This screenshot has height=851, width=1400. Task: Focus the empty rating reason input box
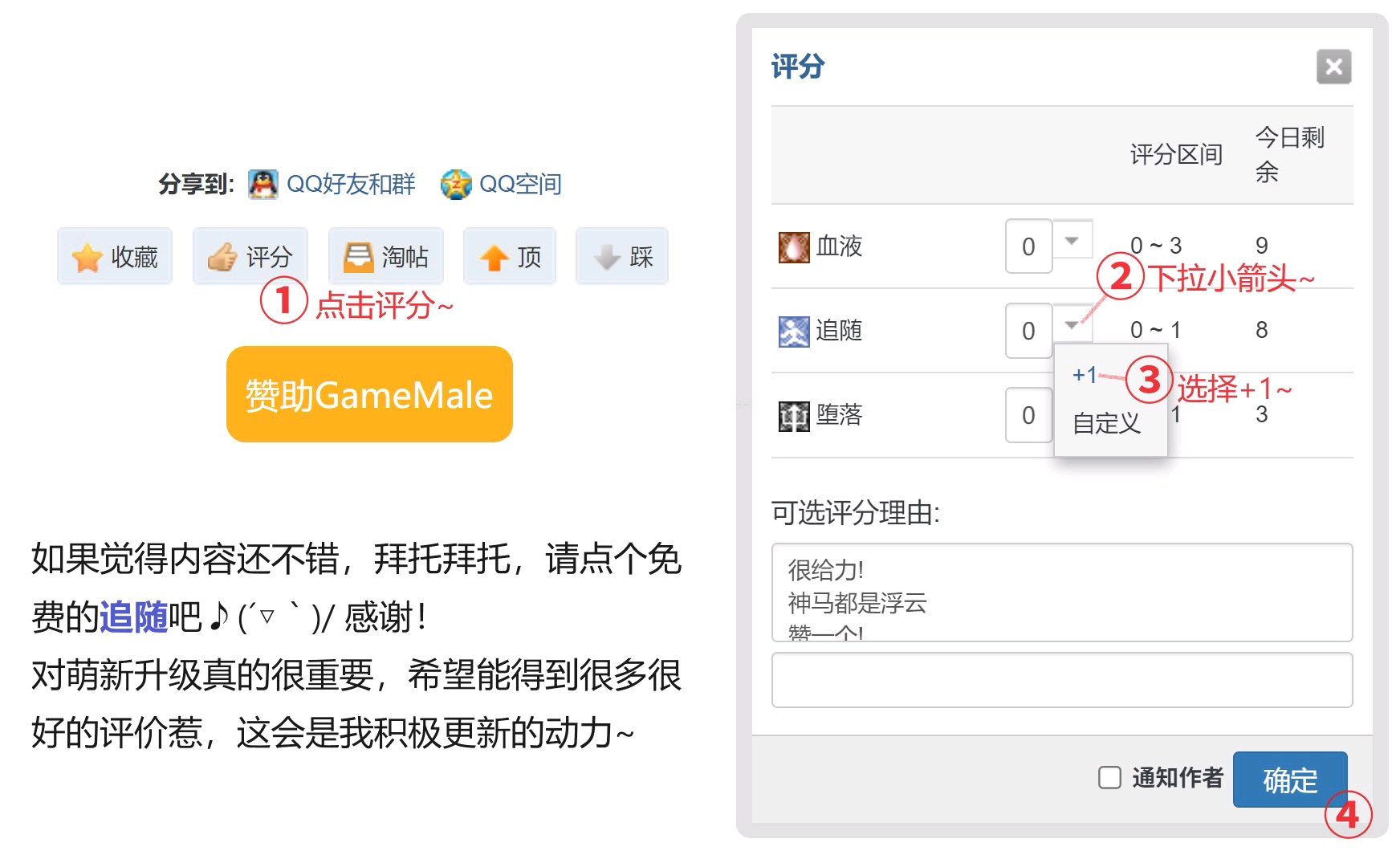tap(1062, 680)
